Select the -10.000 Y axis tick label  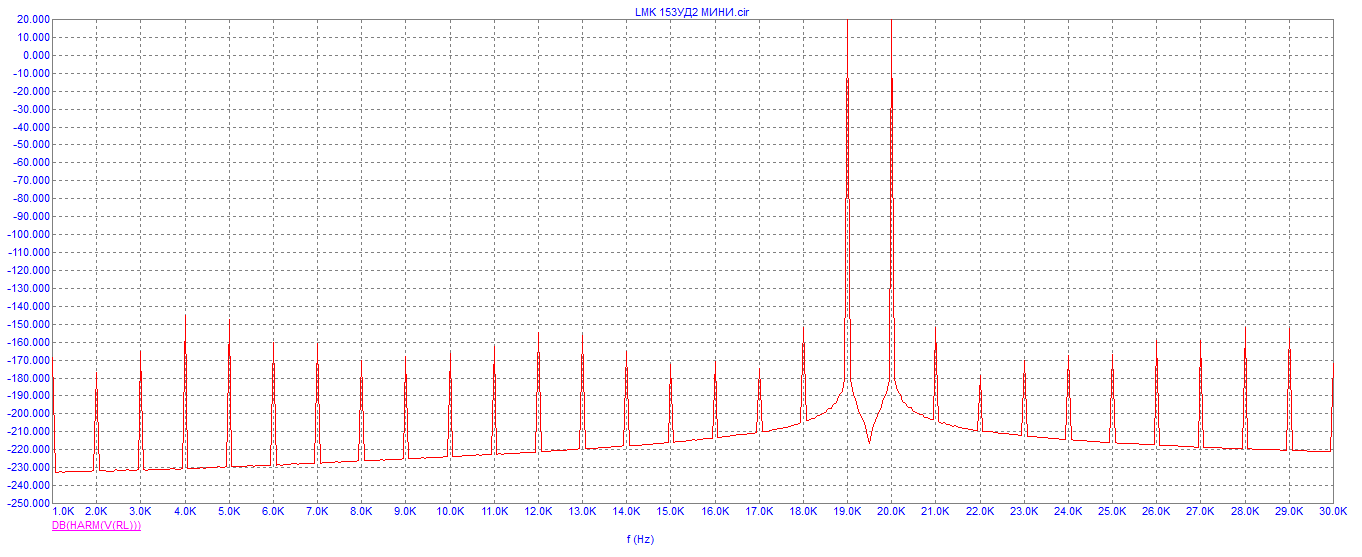tap(32, 74)
